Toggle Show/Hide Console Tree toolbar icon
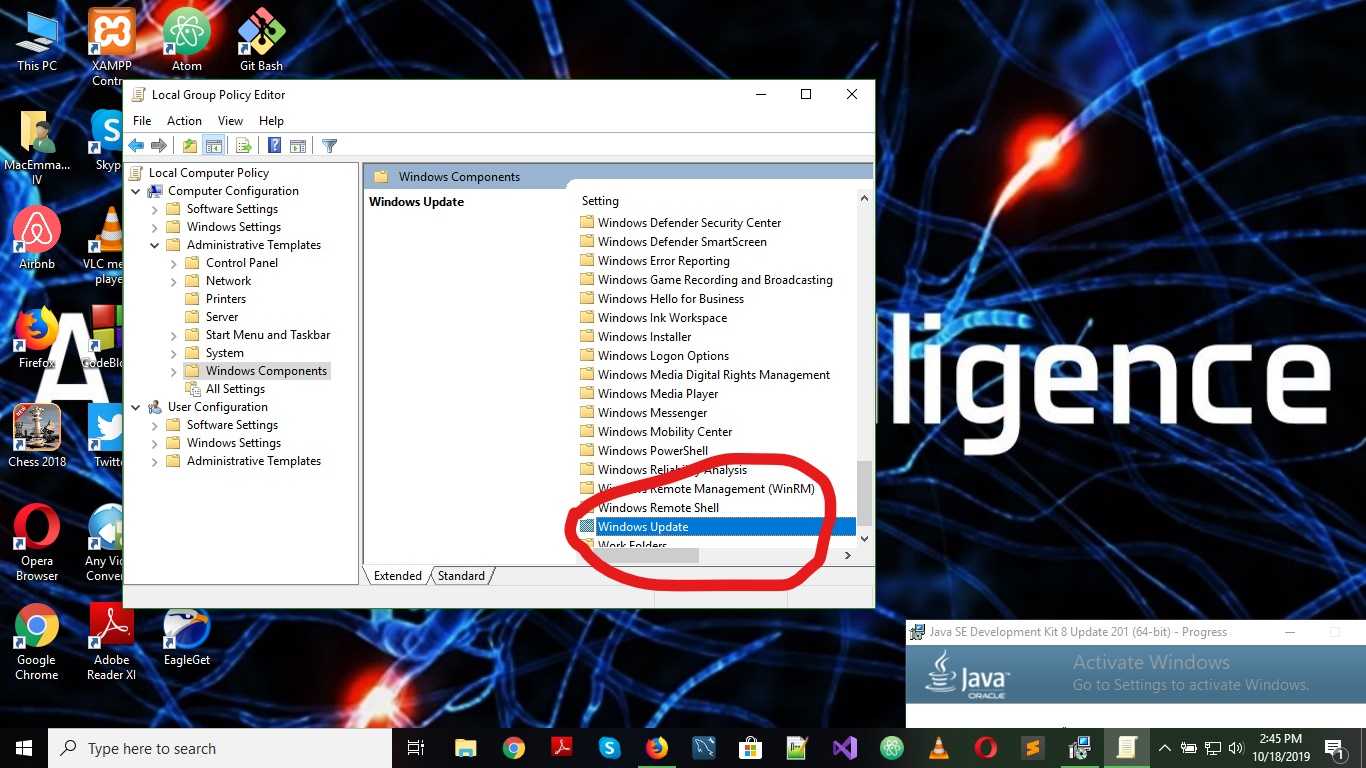The width and height of the screenshot is (1366, 768). [213, 146]
